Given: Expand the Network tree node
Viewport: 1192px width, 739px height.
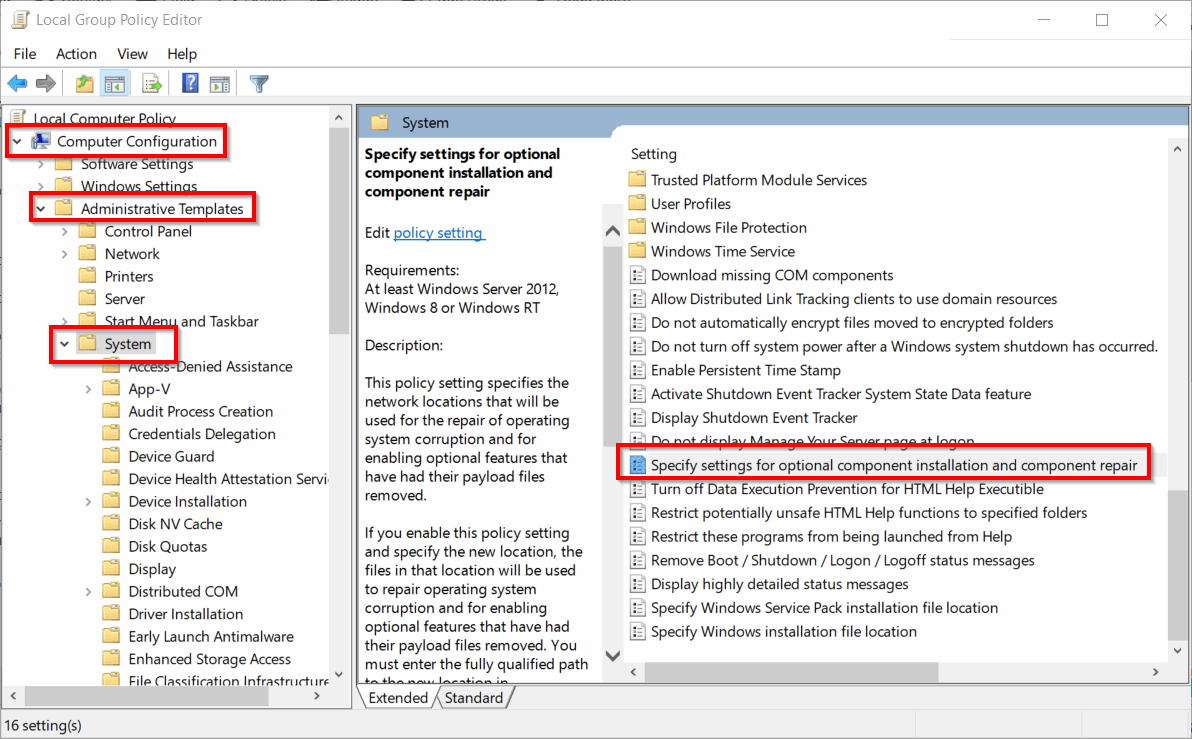Looking at the screenshot, I should tap(65, 254).
